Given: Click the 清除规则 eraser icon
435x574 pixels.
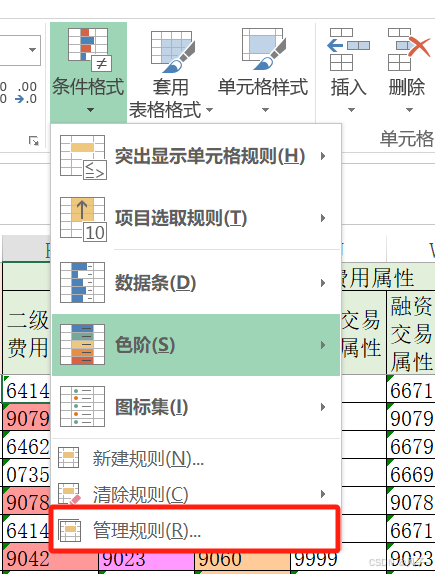Looking at the screenshot, I should 69,494.
